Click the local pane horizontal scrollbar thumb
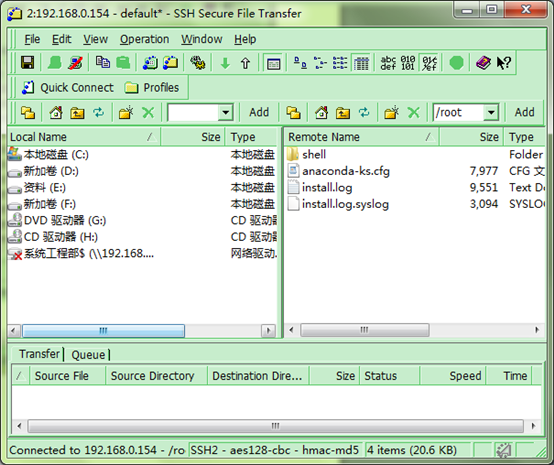 pyautogui.click(x=103, y=331)
